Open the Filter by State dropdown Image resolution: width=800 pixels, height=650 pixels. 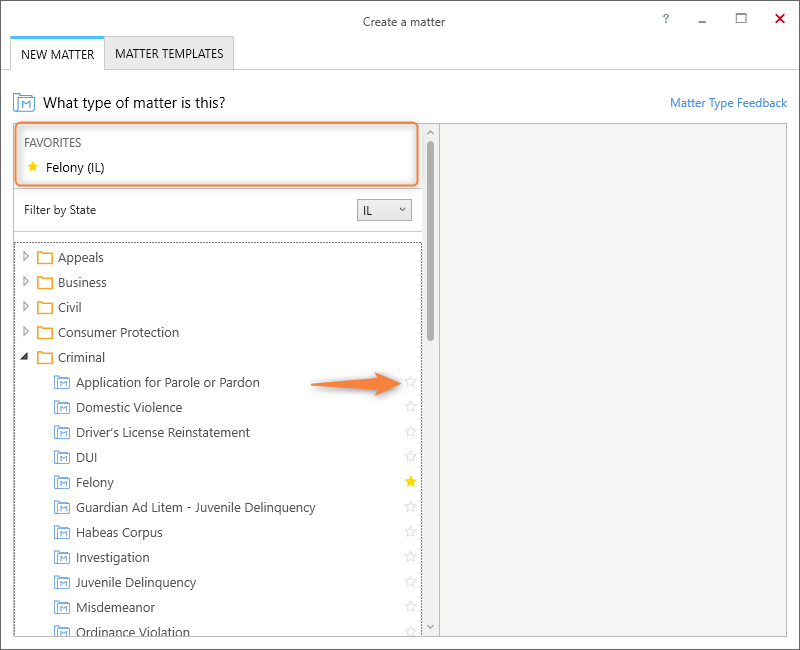point(384,210)
